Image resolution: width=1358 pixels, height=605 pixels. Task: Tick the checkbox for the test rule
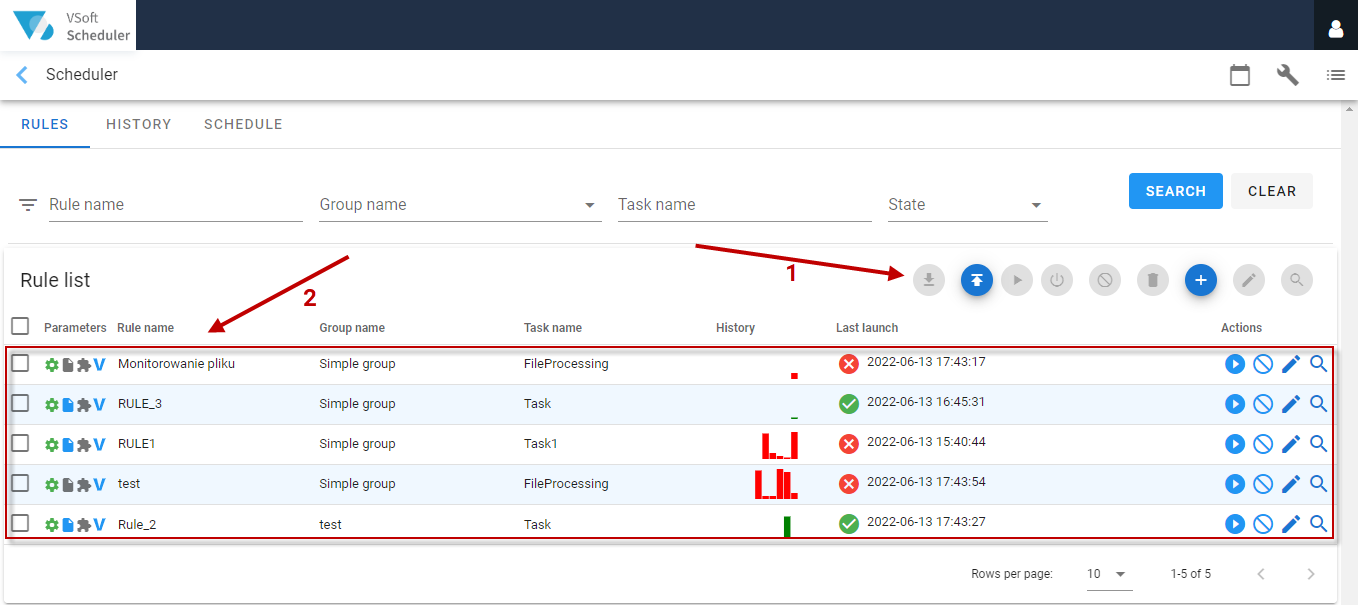pos(20,483)
